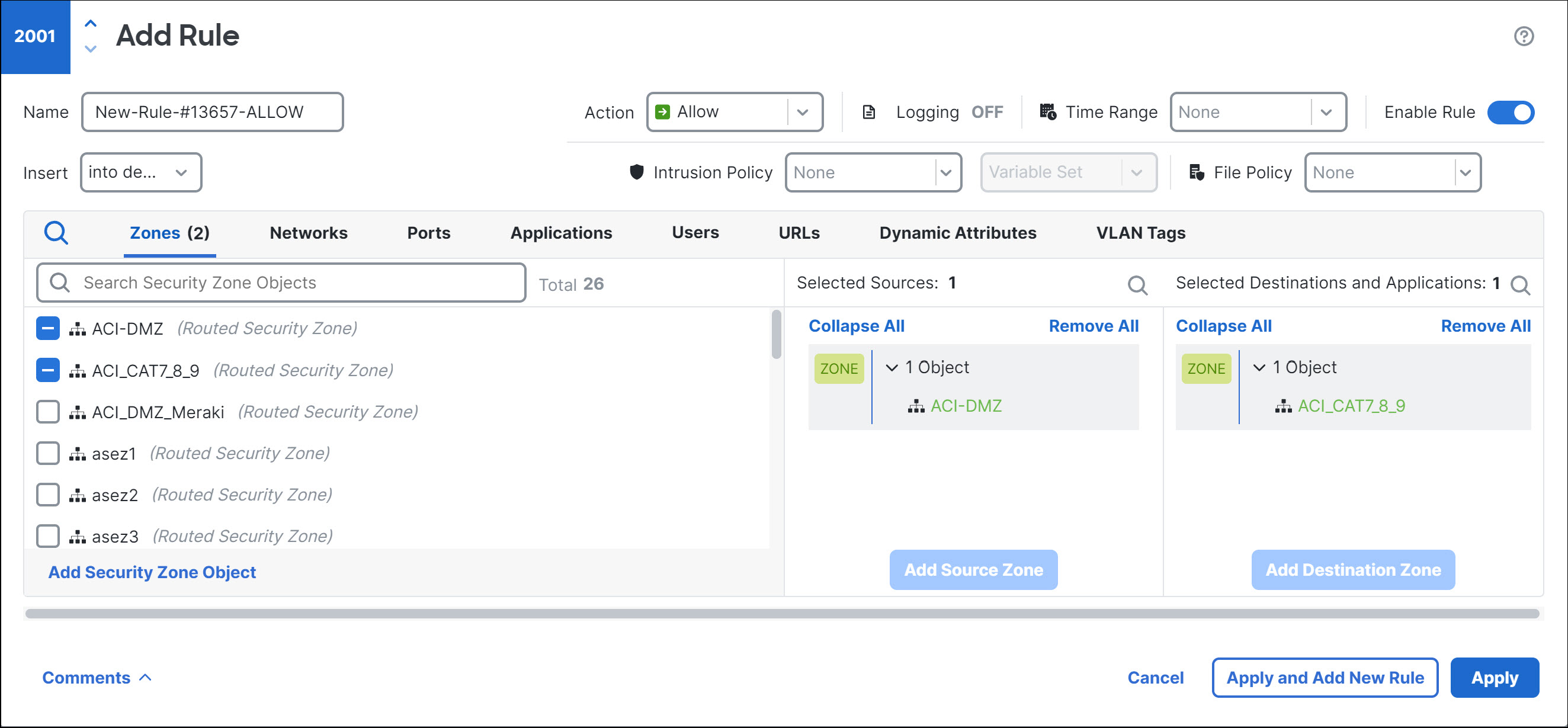Screen dimensions: 1568x728
Task: Switch to the Networks tab
Action: (x=308, y=233)
